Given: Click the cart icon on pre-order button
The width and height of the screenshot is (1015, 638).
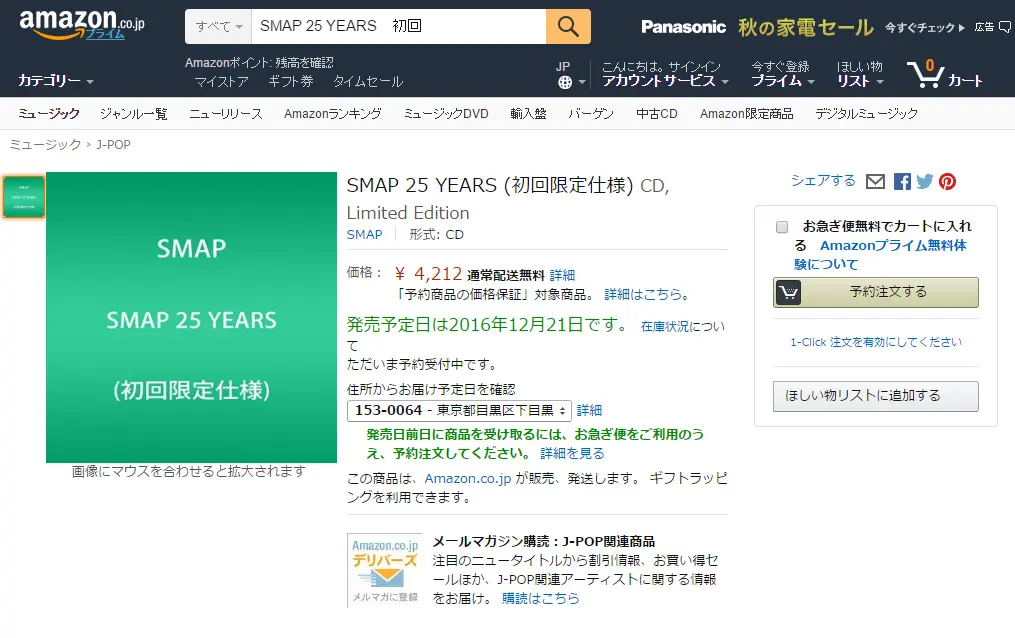Looking at the screenshot, I should (x=788, y=292).
